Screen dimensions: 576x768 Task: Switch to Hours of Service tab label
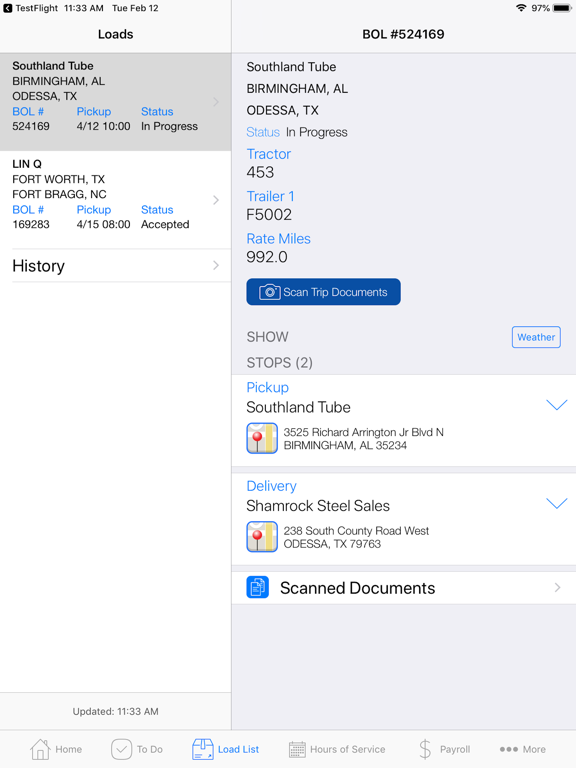coord(348,749)
